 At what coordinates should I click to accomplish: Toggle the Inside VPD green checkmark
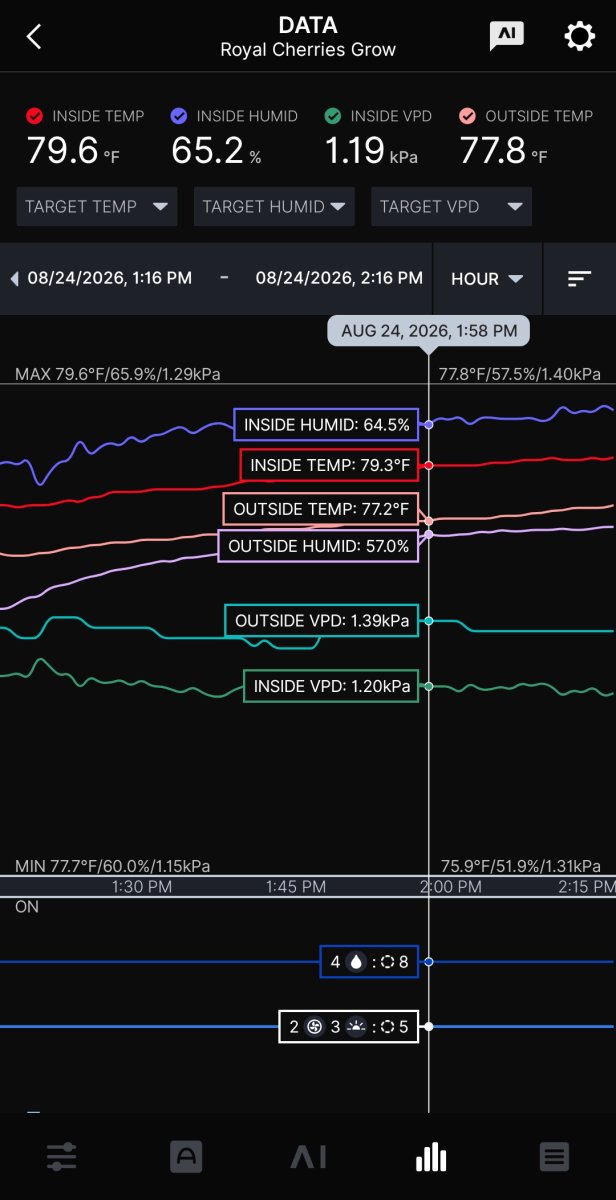tap(333, 116)
